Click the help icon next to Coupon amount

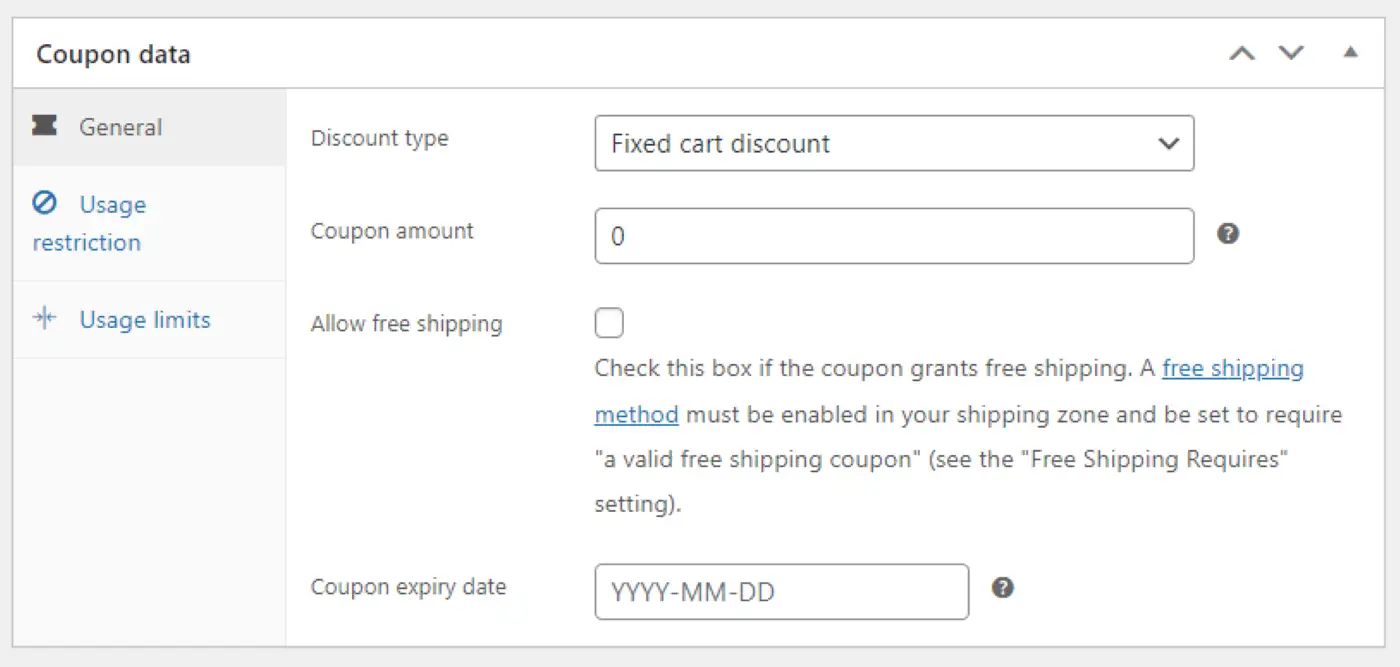(1228, 234)
